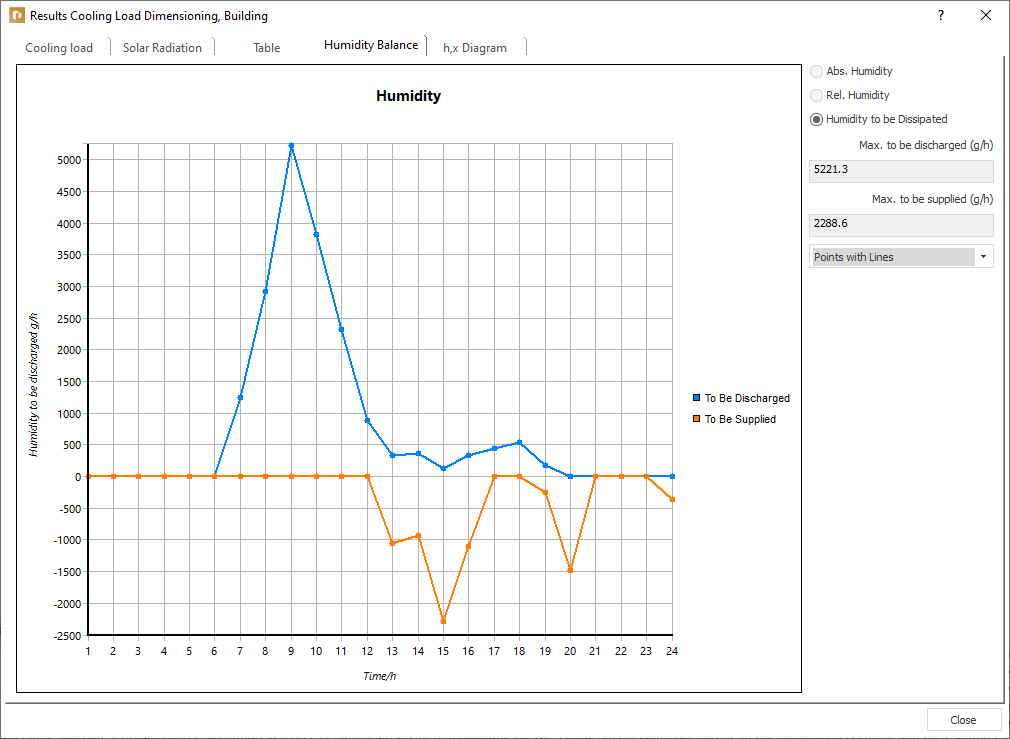This screenshot has height=739, width=1010.
Task: Click the 5000 y-axis tick label
Action: tap(68, 160)
